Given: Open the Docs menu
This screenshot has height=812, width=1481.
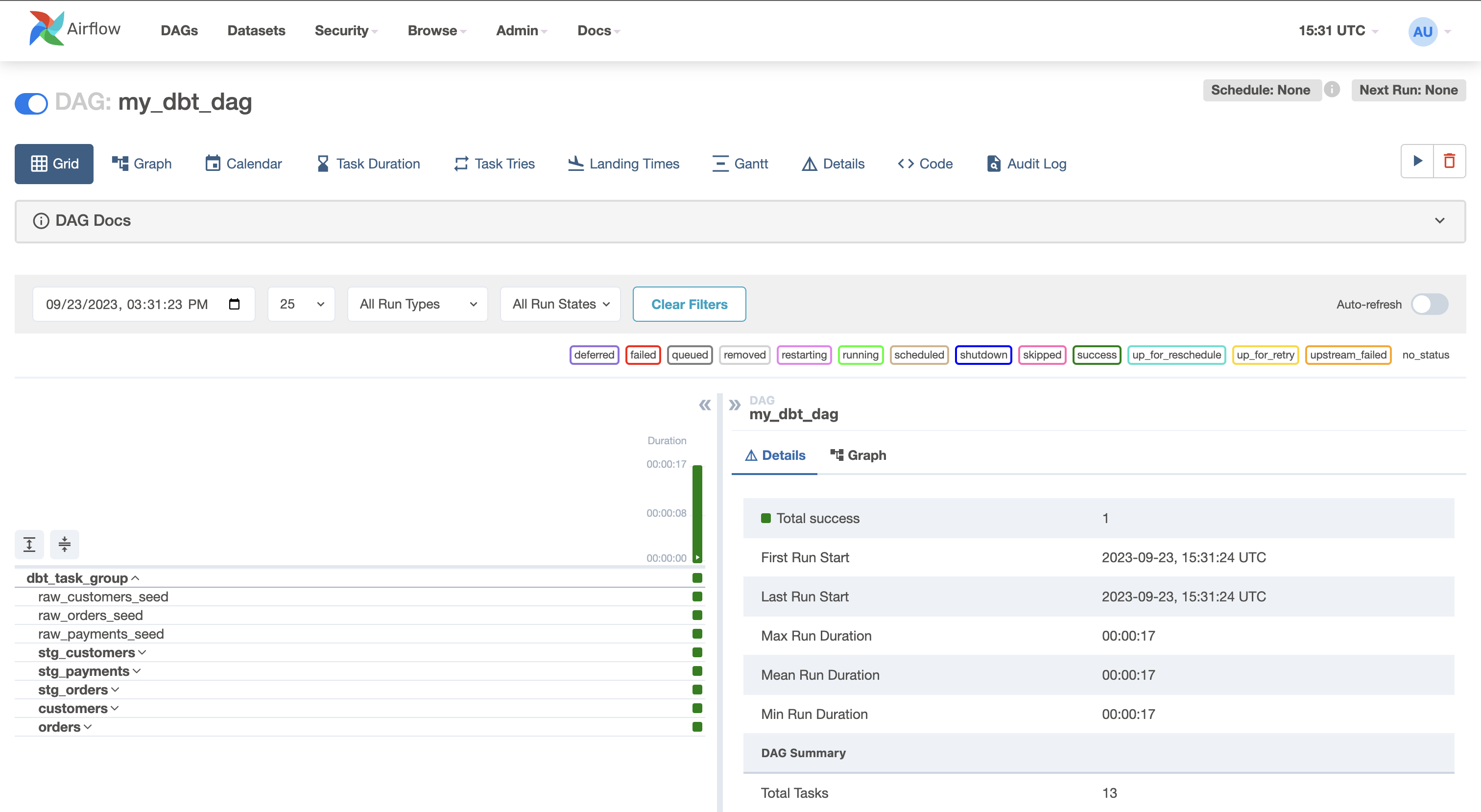Looking at the screenshot, I should pos(598,30).
